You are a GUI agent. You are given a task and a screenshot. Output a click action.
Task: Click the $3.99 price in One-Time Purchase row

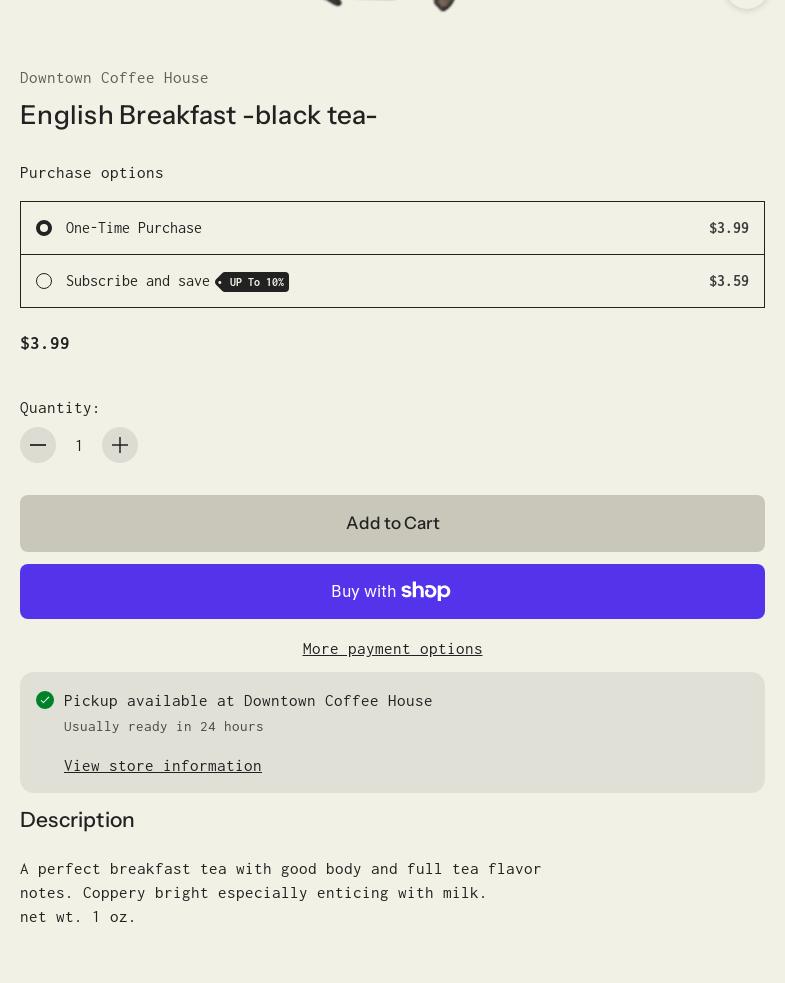(x=728, y=228)
